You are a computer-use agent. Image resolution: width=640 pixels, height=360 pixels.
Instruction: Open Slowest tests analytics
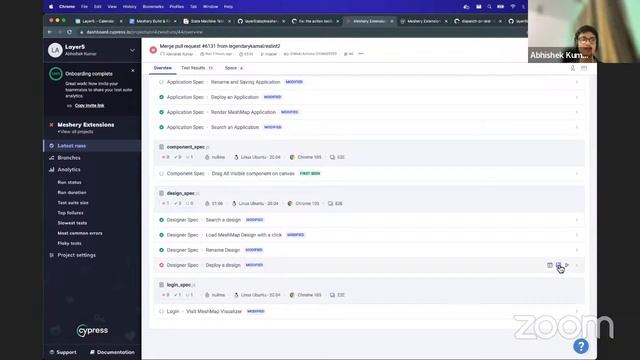(72, 223)
